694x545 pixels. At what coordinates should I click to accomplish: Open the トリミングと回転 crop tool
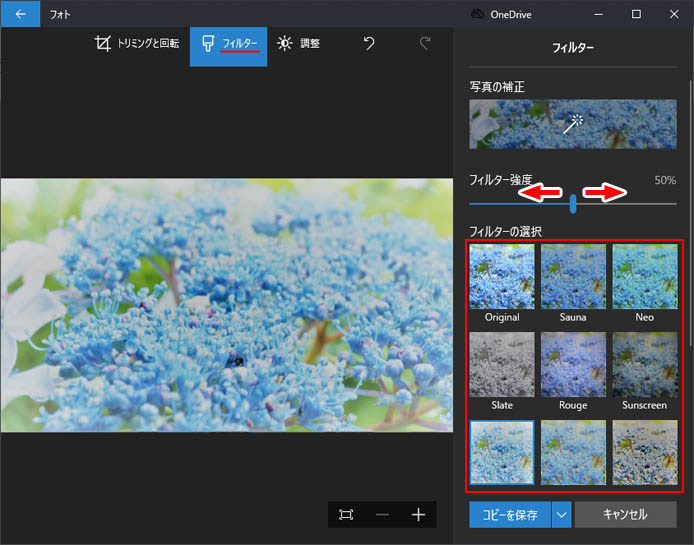point(137,43)
